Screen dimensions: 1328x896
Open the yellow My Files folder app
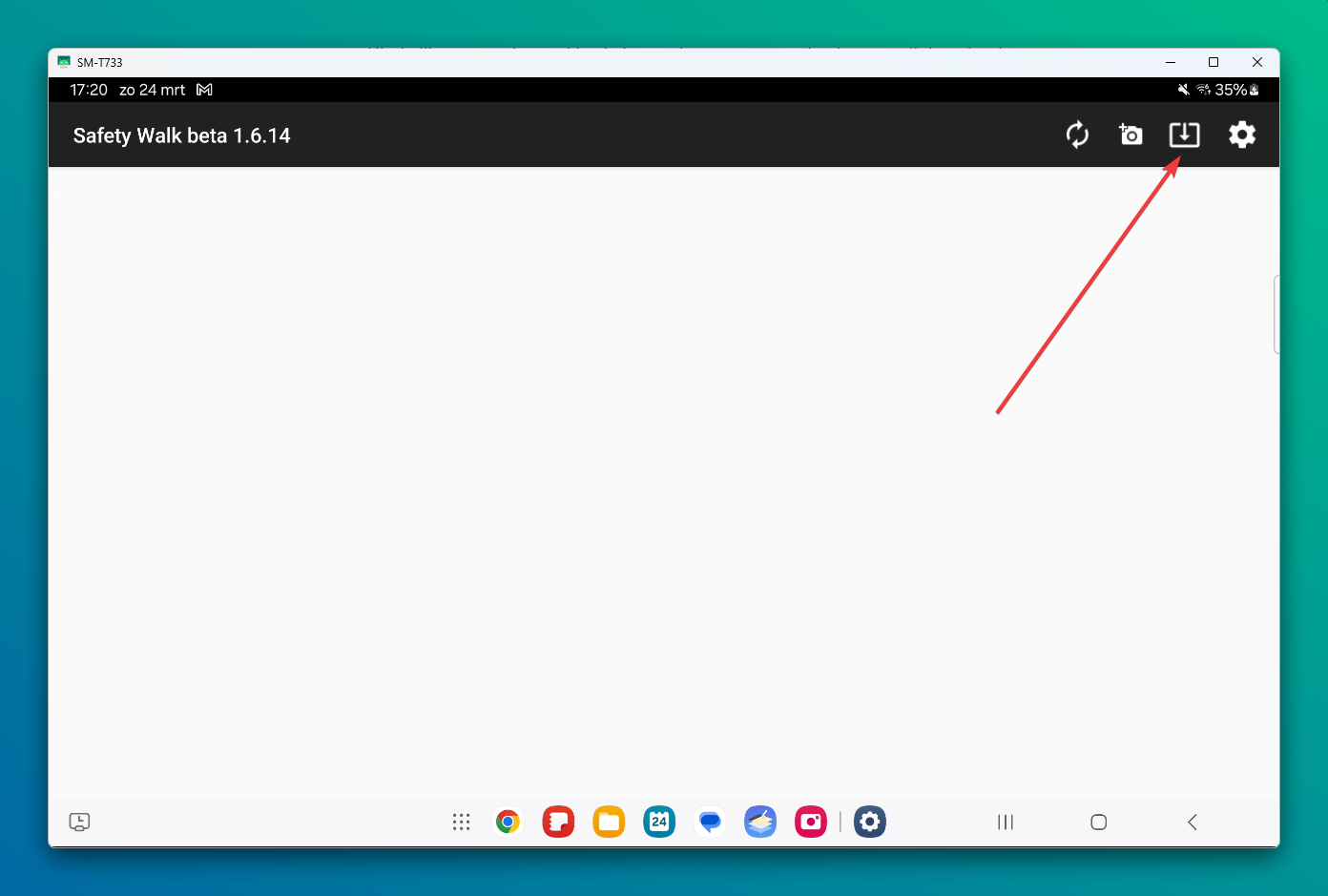point(609,822)
